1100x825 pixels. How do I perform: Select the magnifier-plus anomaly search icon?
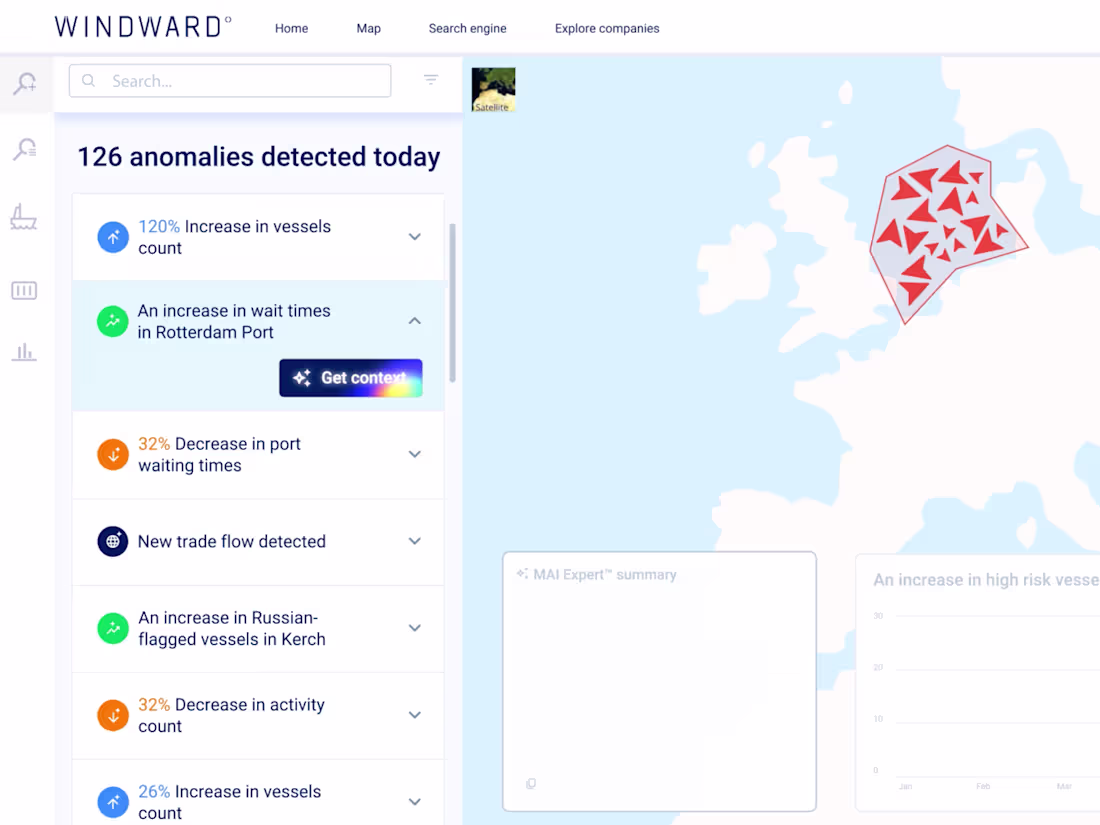click(24, 84)
